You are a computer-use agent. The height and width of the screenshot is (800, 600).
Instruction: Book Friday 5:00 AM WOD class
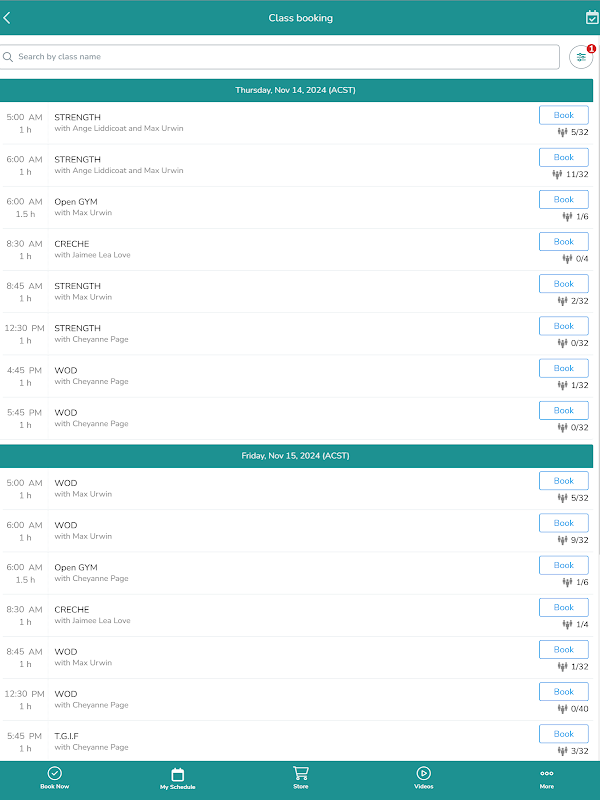(x=564, y=481)
